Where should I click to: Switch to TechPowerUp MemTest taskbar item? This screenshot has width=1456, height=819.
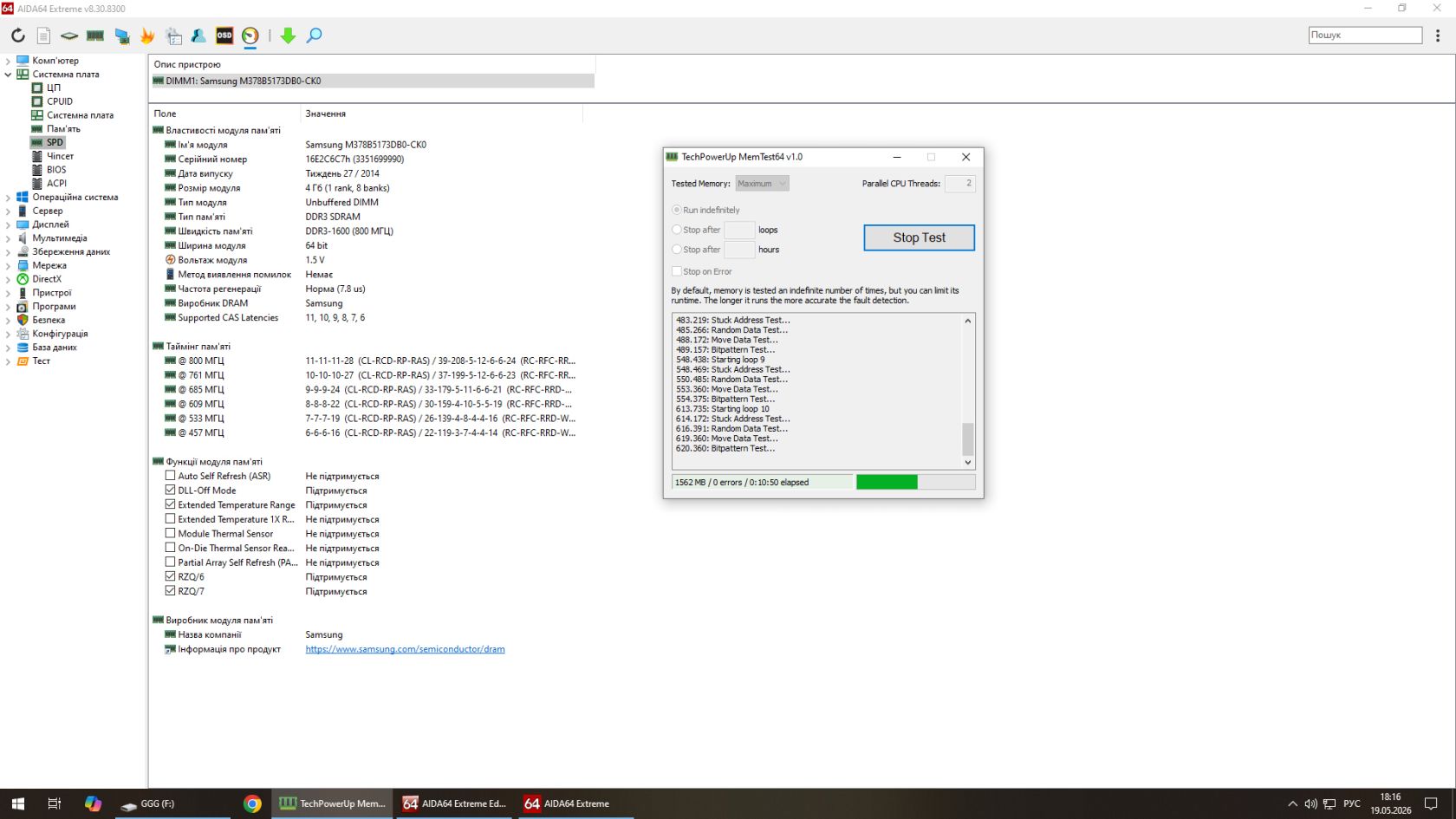[x=333, y=803]
